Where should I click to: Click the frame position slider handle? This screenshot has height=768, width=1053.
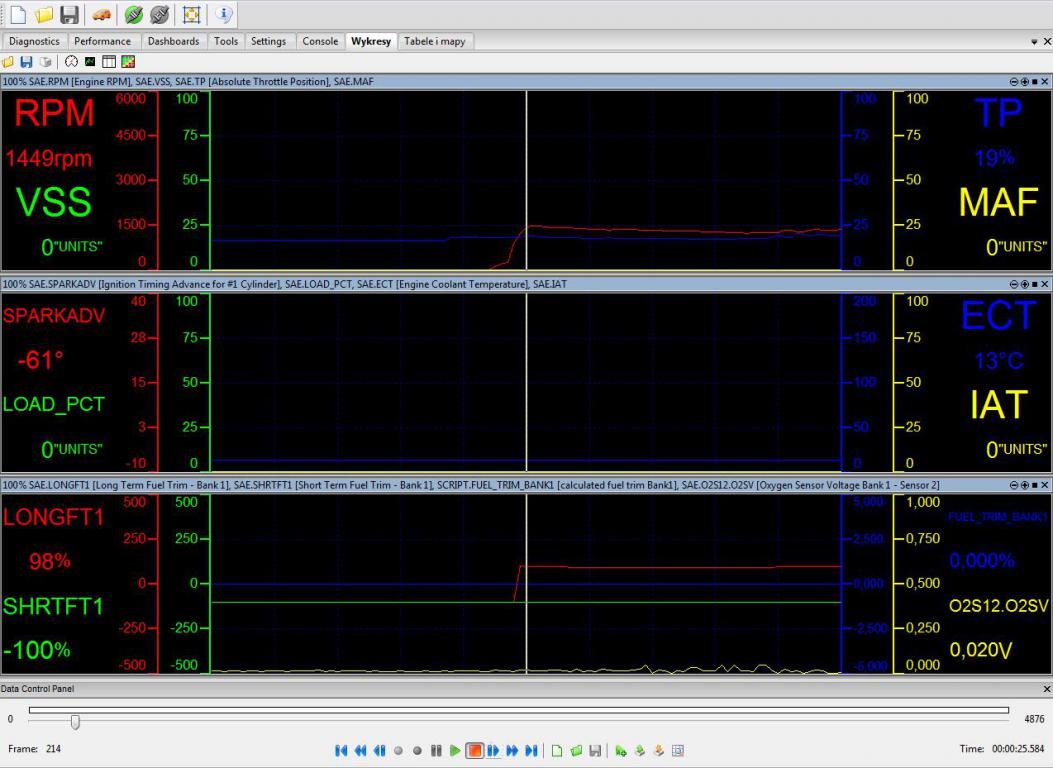coord(75,721)
